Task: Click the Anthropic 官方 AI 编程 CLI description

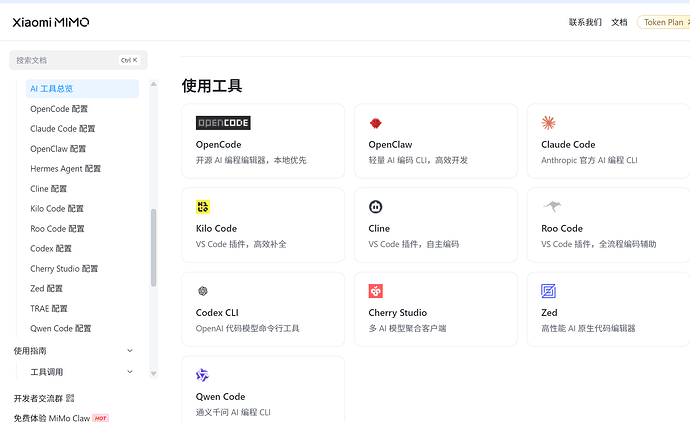Action: (x=589, y=160)
